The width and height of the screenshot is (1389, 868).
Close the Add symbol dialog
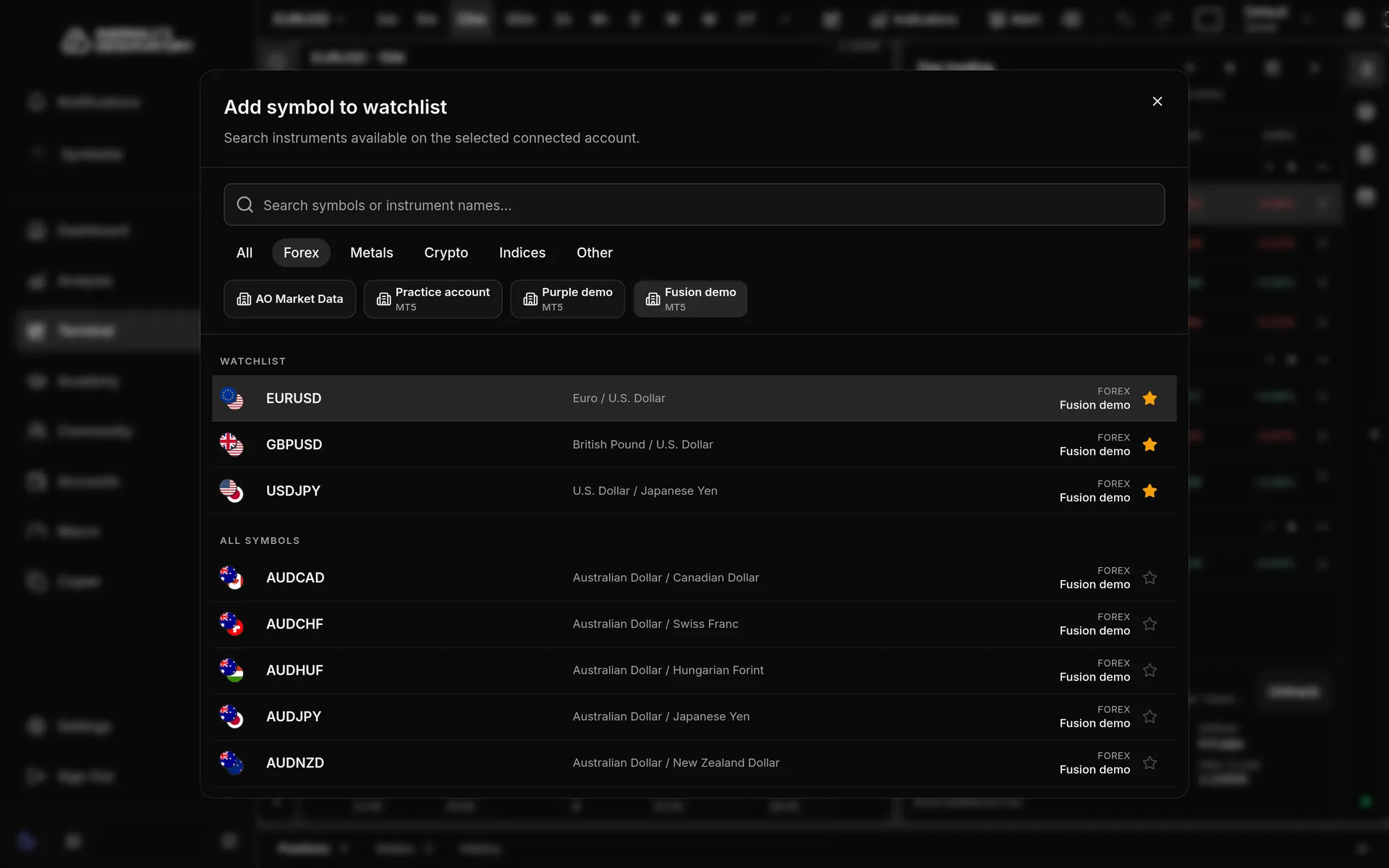coord(1157,101)
